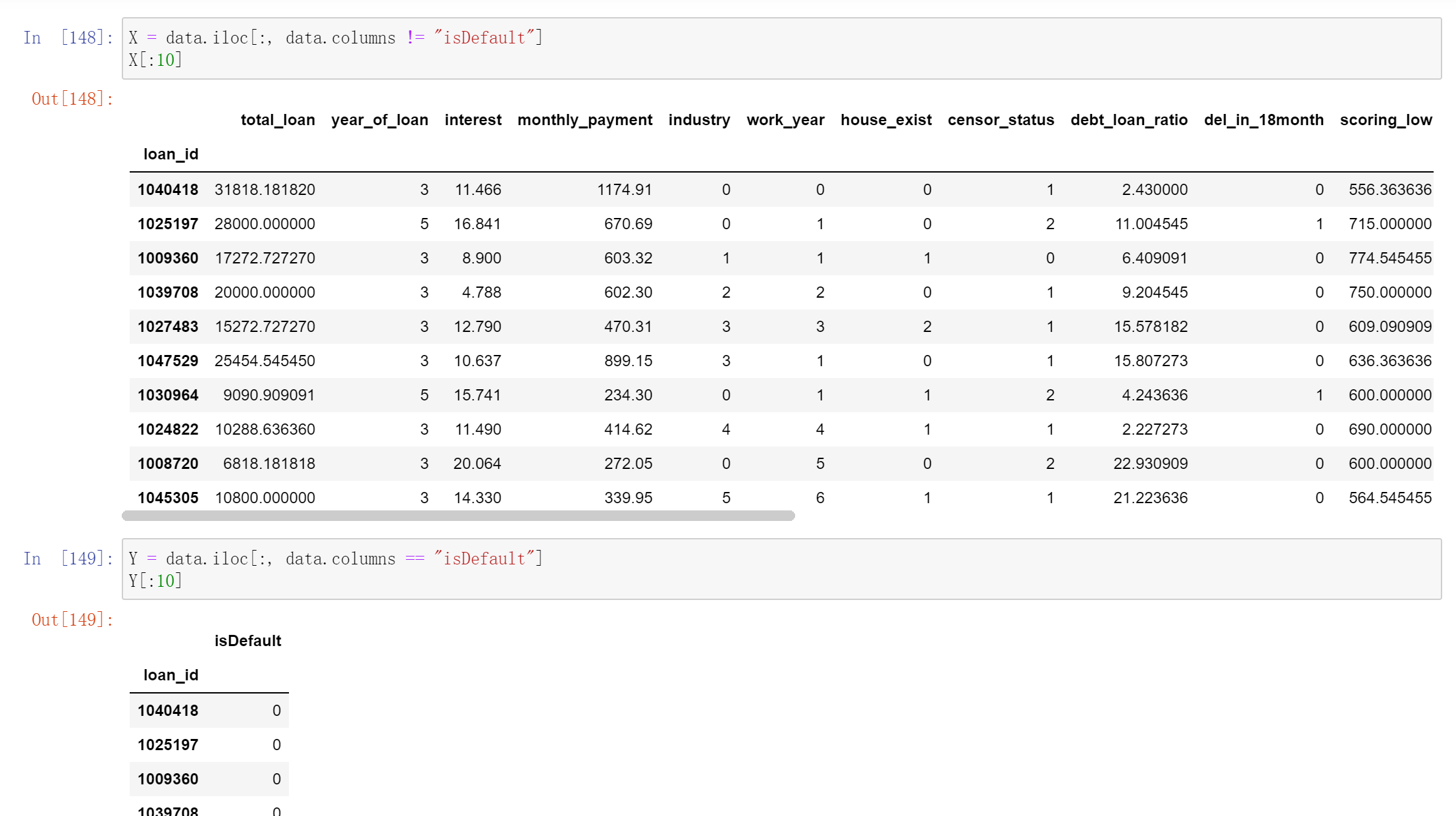Click row index 1025197 in the X table

168,224
